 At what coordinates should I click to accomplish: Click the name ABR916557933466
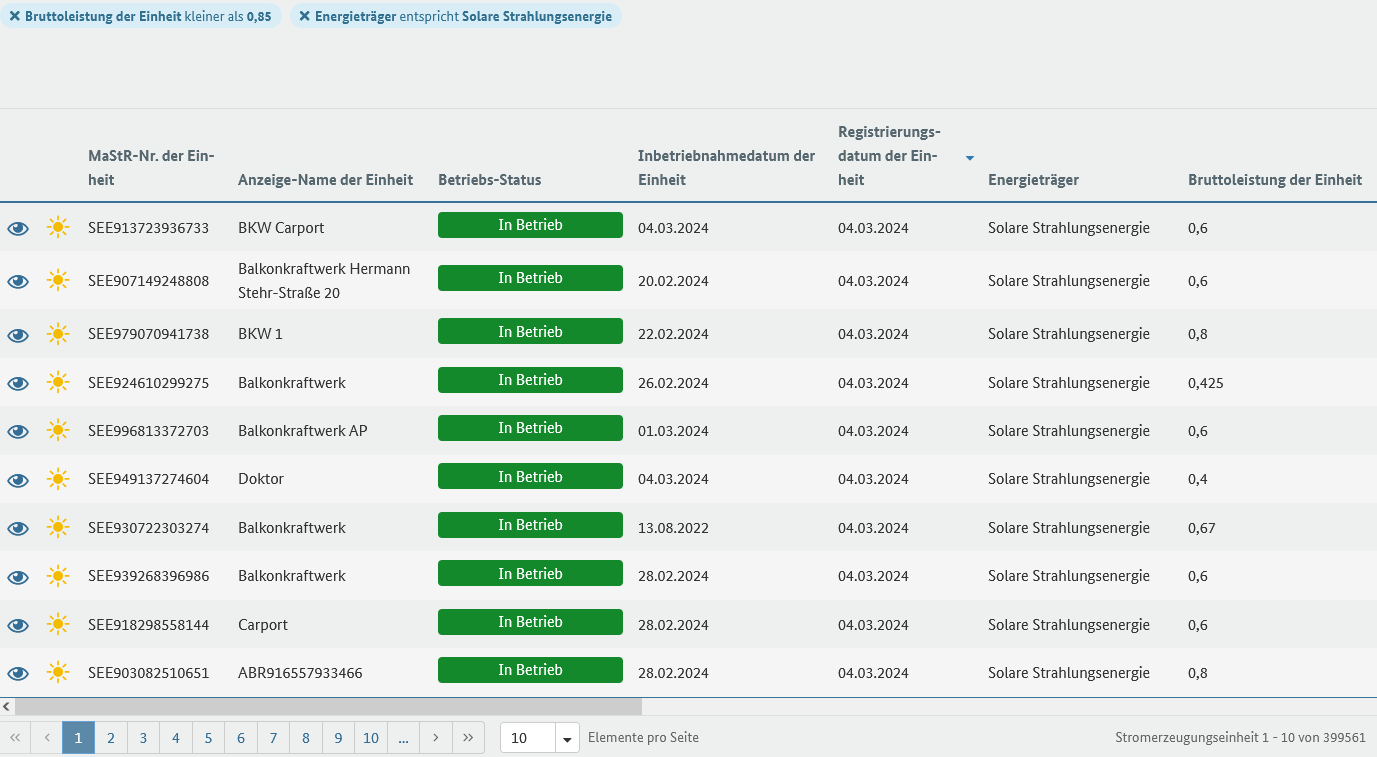click(x=300, y=673)
